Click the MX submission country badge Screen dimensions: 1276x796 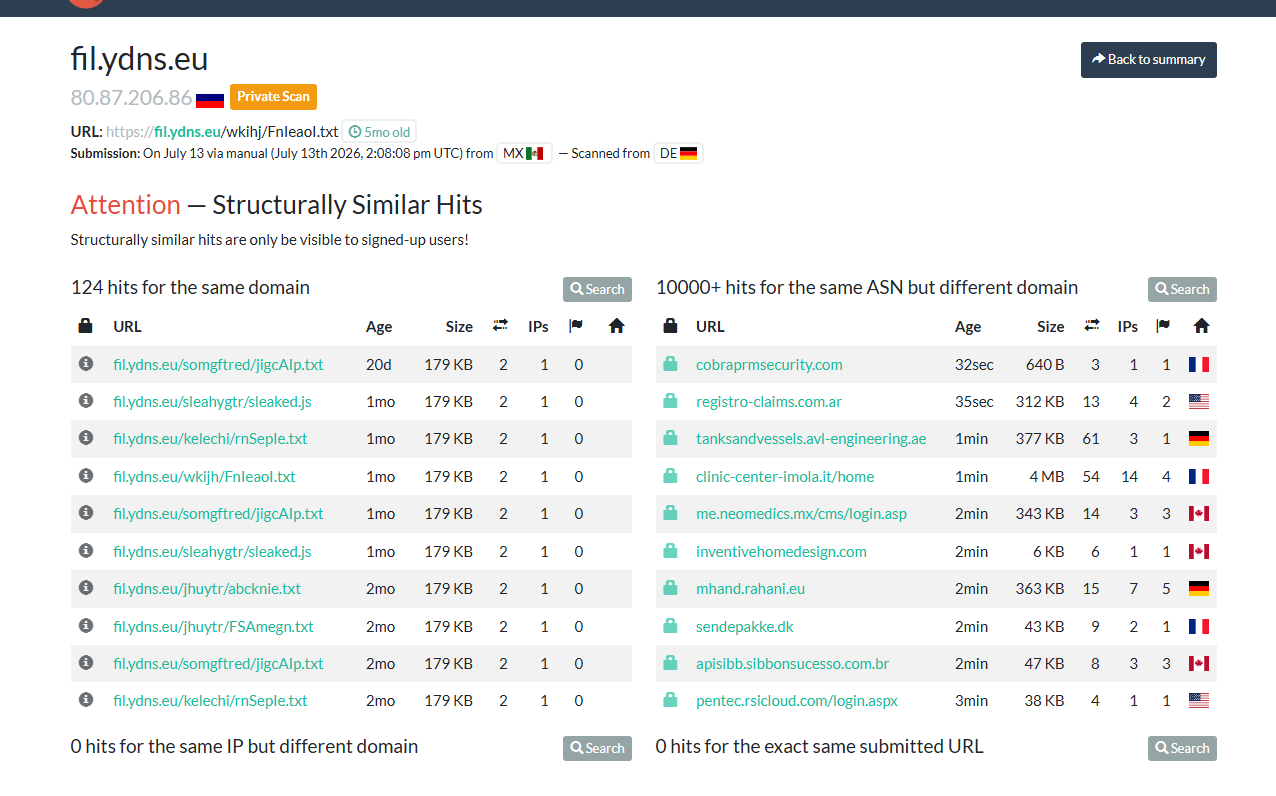tap(524, 153)
